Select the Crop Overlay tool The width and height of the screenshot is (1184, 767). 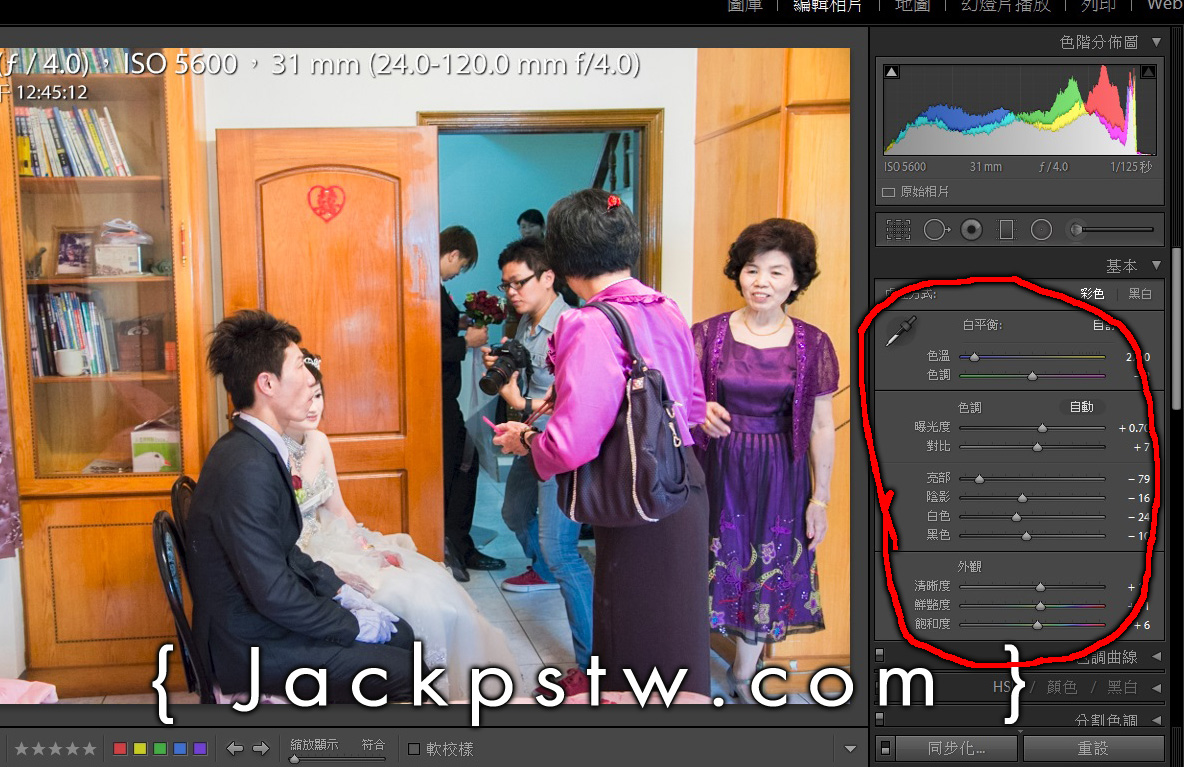[x=898, y=230]
